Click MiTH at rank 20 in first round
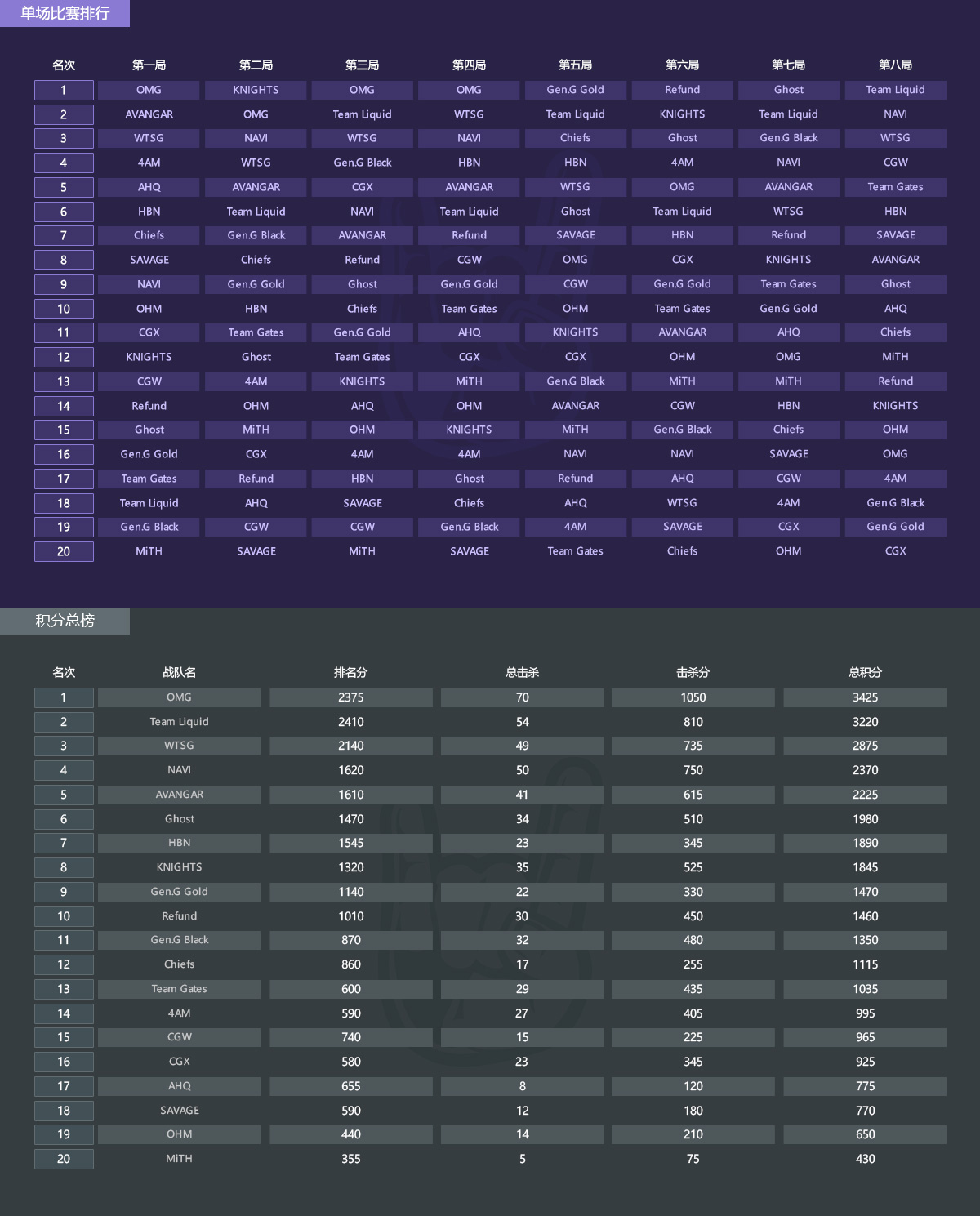 coord(149,551)
